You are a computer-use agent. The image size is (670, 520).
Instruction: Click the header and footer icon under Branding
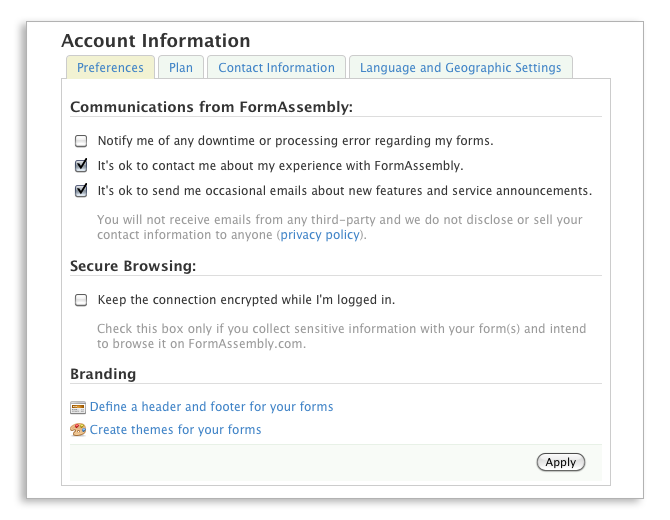pyautogui.click(x=78, y=407)
